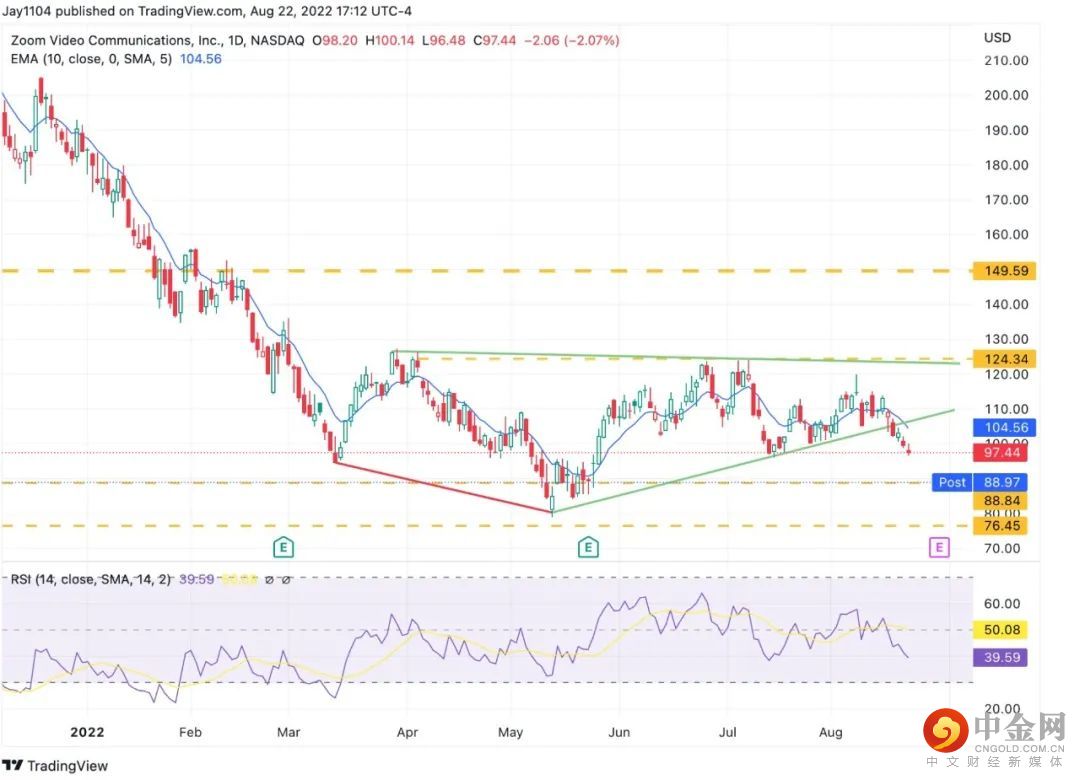Click the -2.06 (-2.07%) change value
The width and height of the screenshot is (1080, 780).
click(x=572, y=41)
